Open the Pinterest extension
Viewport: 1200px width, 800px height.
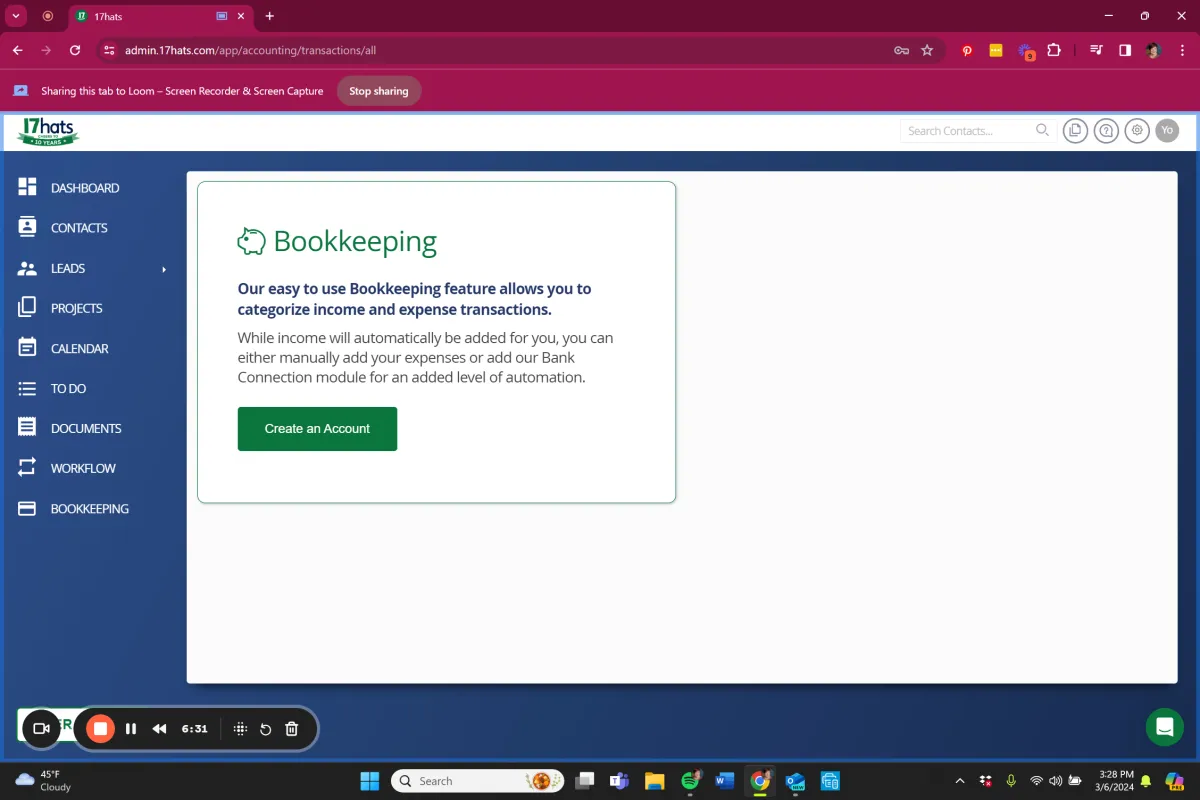point(967,50)
